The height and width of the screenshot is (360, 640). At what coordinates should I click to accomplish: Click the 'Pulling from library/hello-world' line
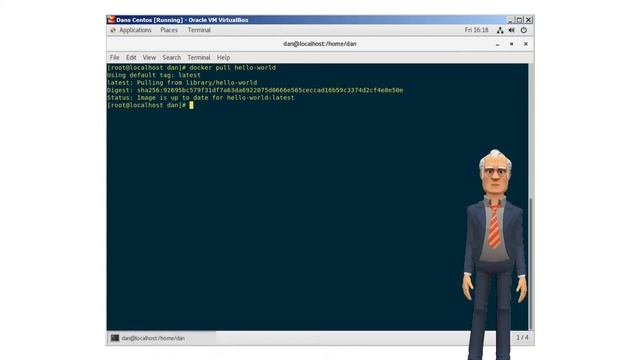pos(182,83)
